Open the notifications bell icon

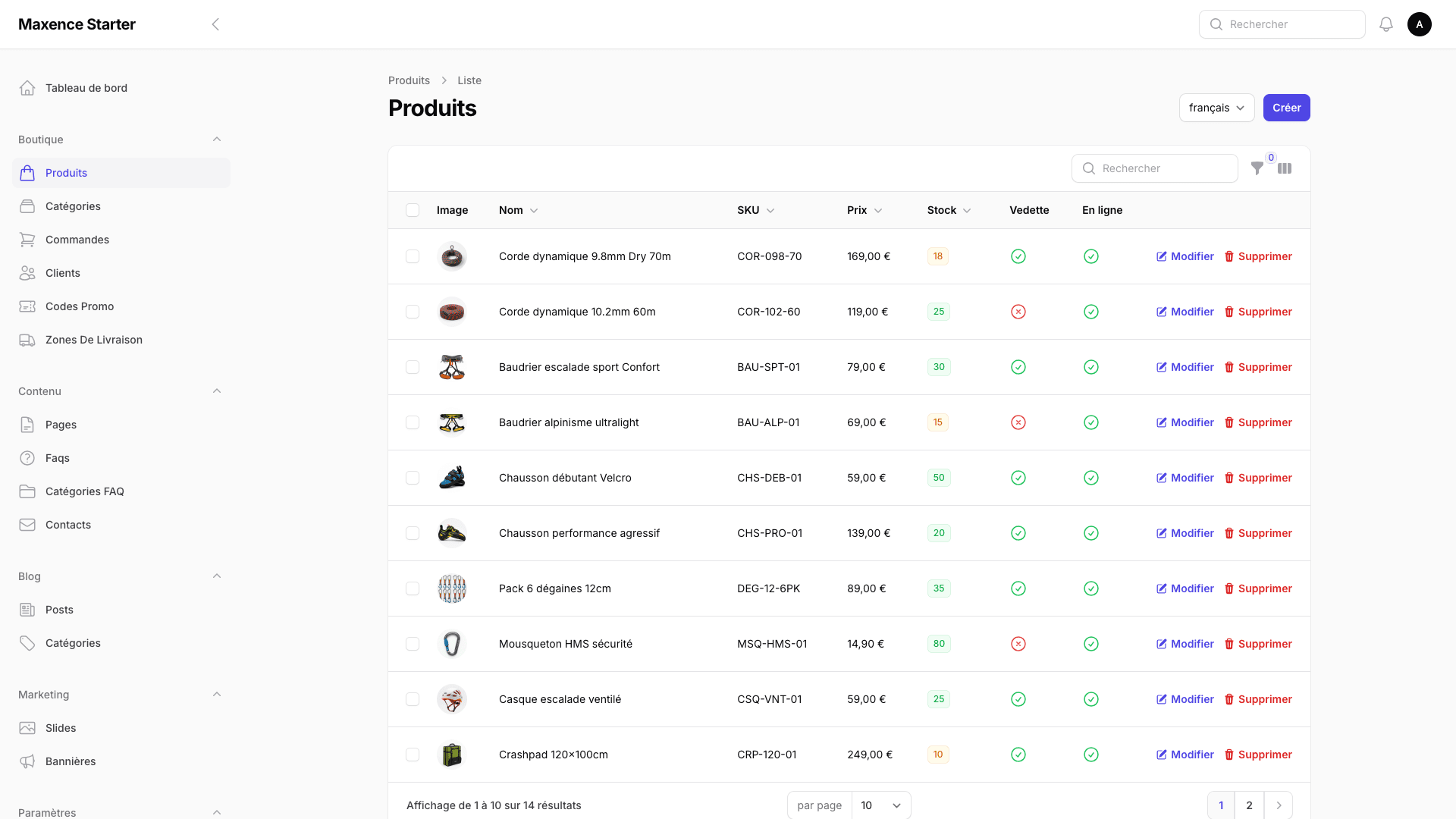pyautogui.click(x=1385, y=24)
